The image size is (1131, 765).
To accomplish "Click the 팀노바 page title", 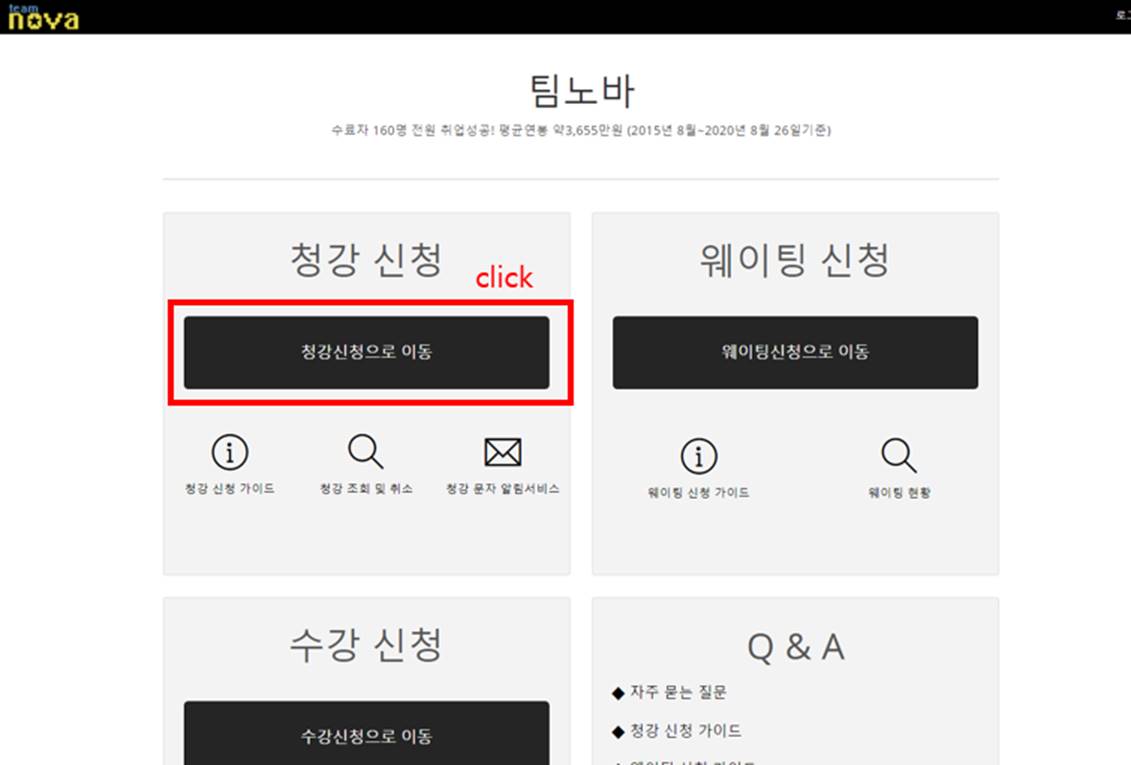I will tap(581, 91).
